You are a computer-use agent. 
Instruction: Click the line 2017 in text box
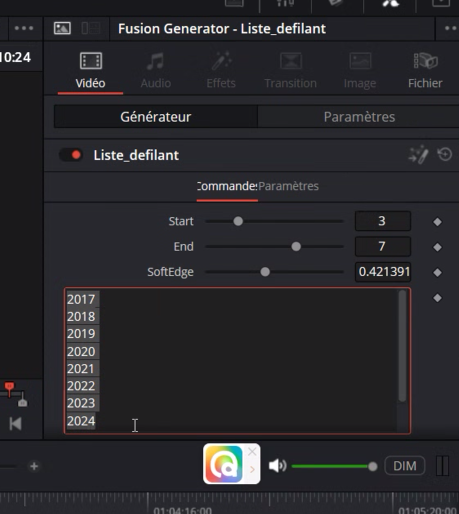click(x=81, y=299)
